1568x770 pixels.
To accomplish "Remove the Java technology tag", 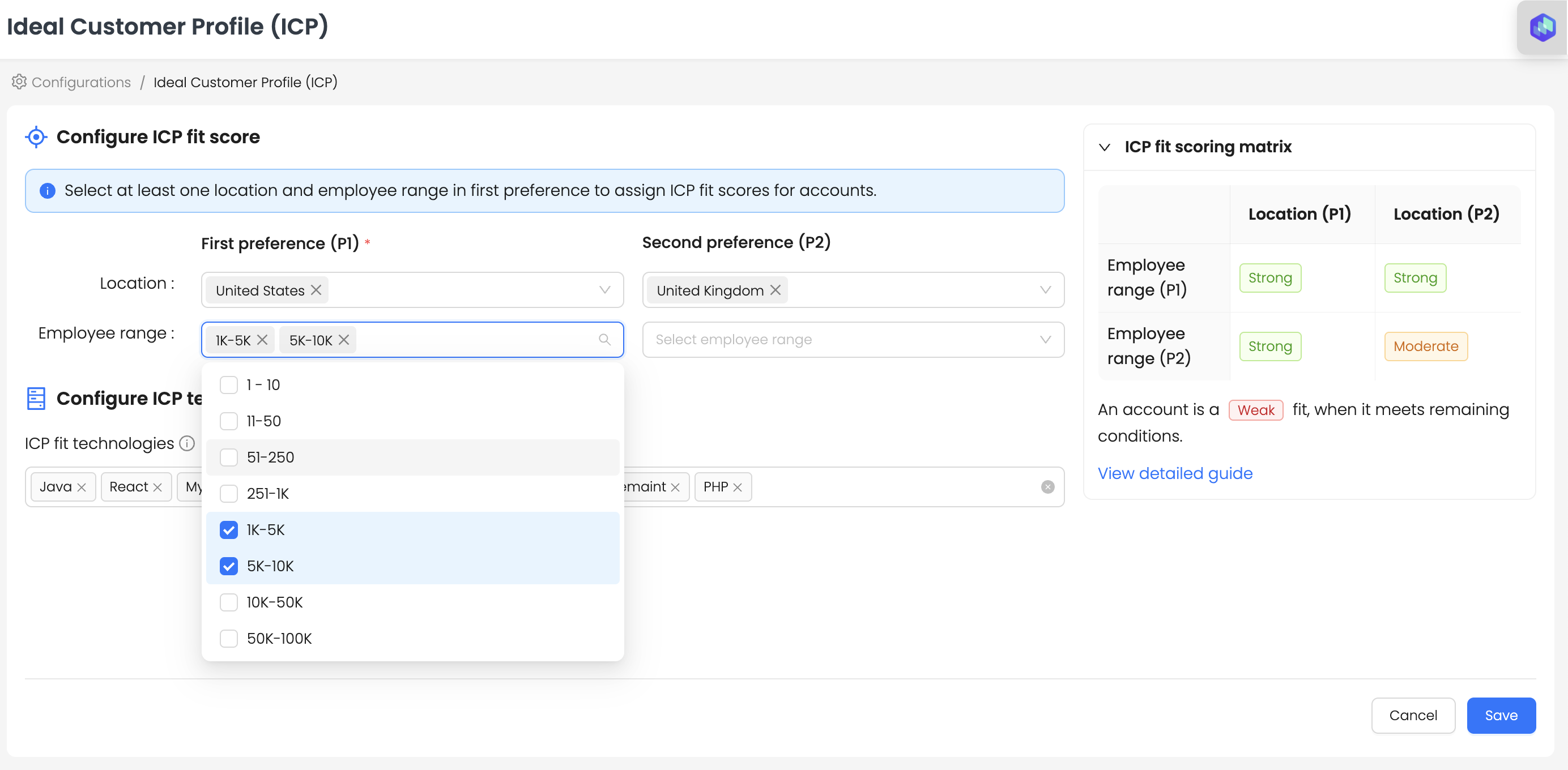I will 82,487.
